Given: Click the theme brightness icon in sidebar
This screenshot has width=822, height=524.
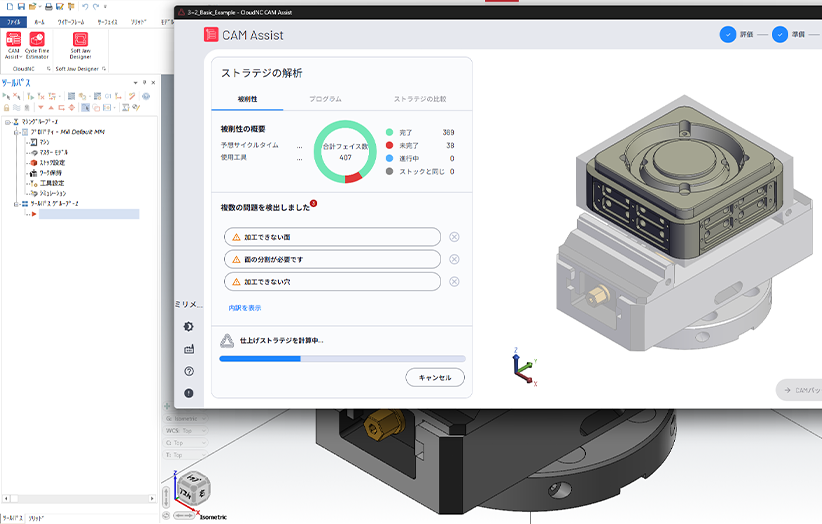Looking at the screenshot, I should click(189, 327).
